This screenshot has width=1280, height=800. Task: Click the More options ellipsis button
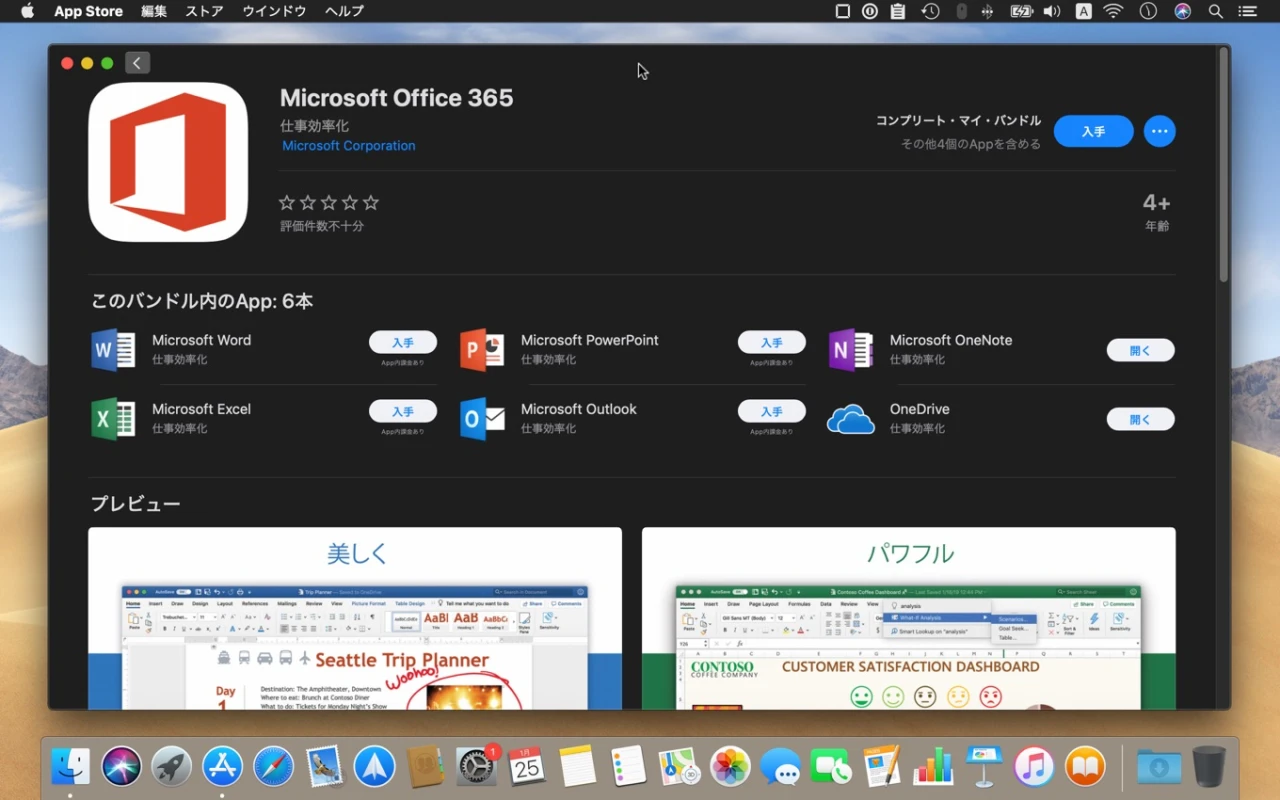click(x=1159, y=131)
